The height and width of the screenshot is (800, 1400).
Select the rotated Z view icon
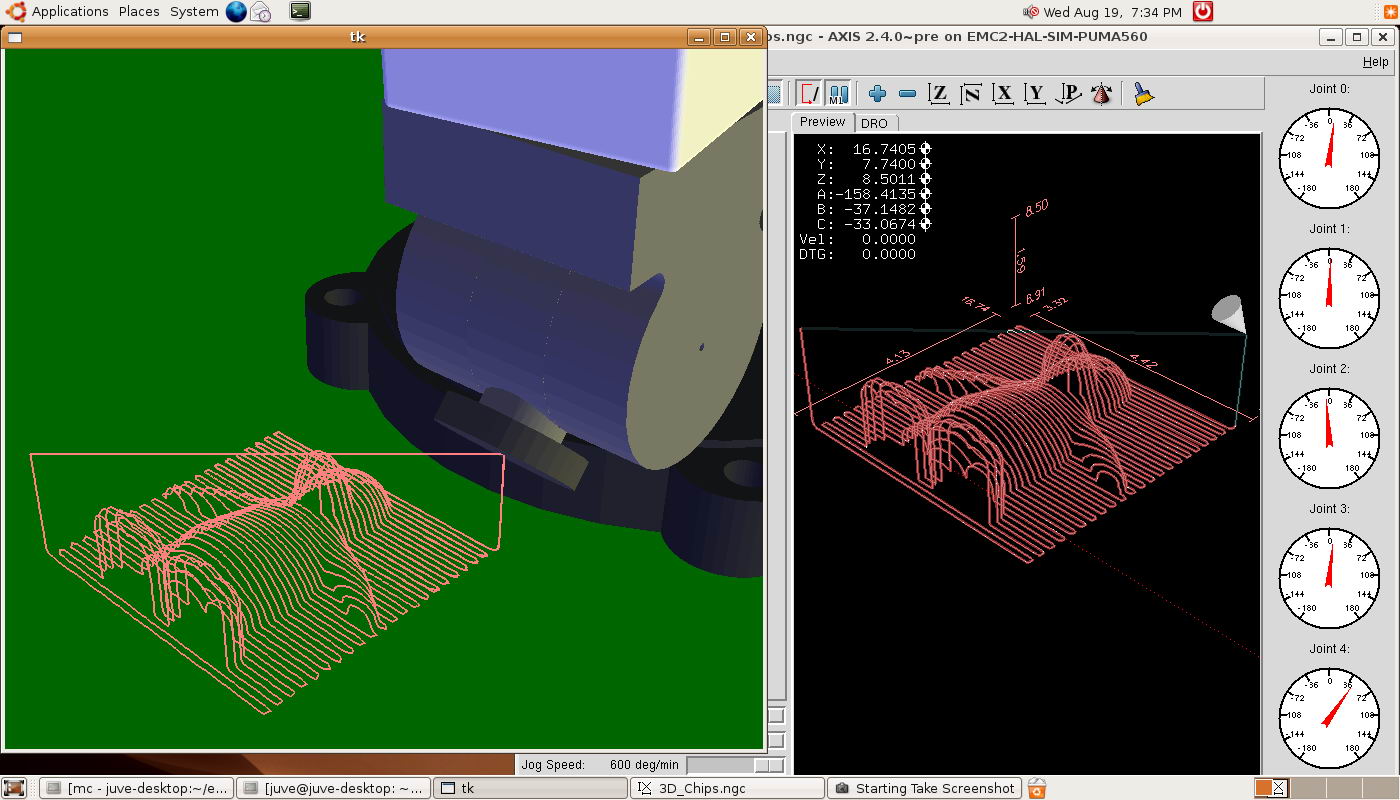point(970,94)
